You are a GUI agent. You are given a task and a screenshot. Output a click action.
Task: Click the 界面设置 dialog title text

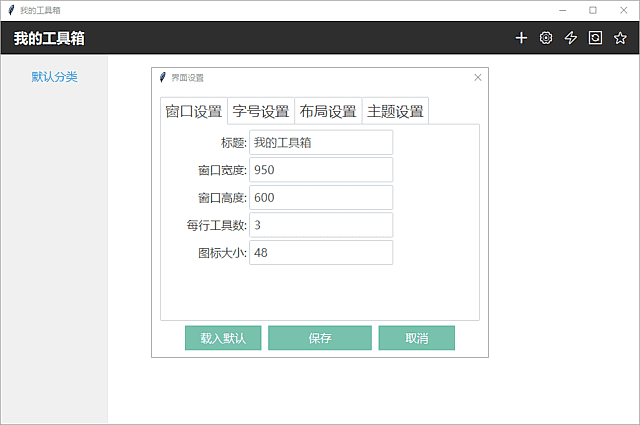tap(187, 78)
